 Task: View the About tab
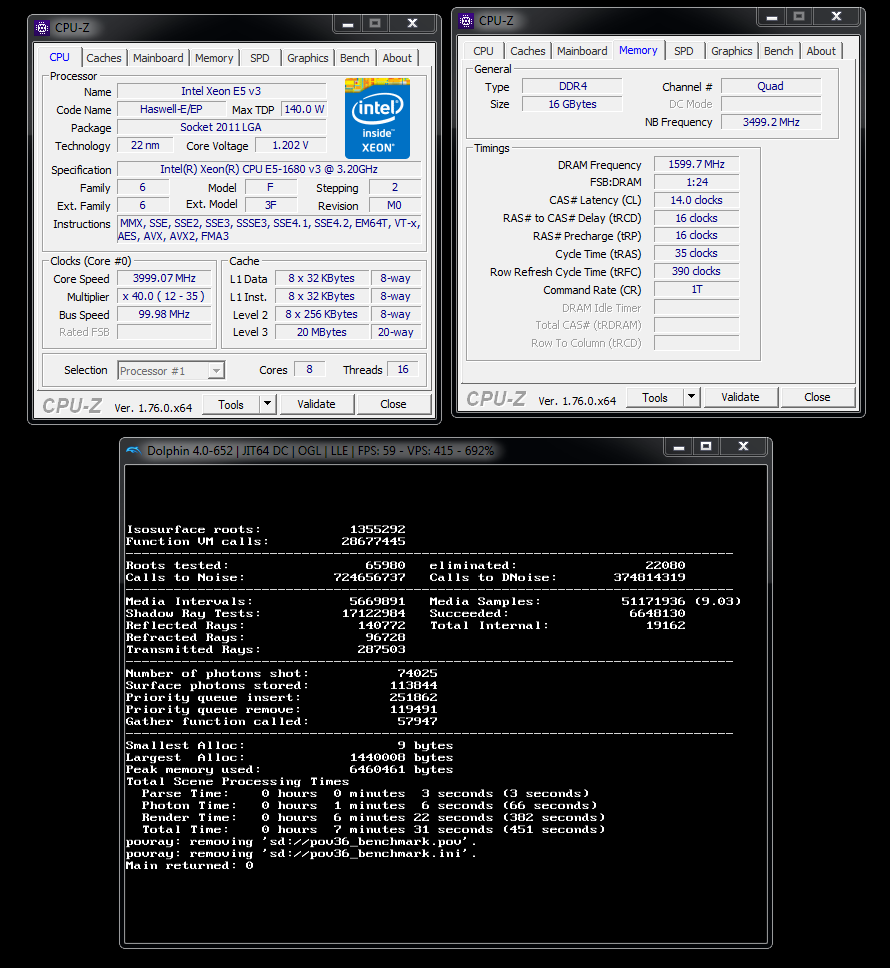pos(397,57)
